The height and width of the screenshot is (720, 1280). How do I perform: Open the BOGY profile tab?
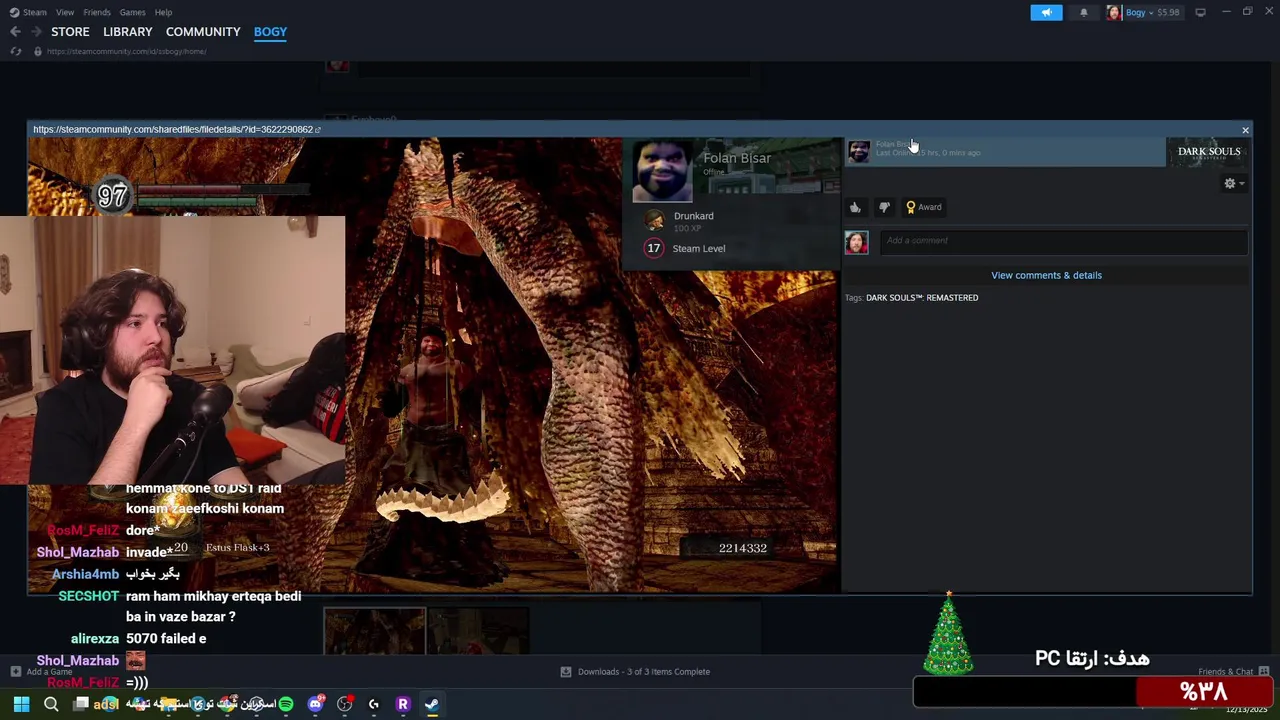pos(270,32)
